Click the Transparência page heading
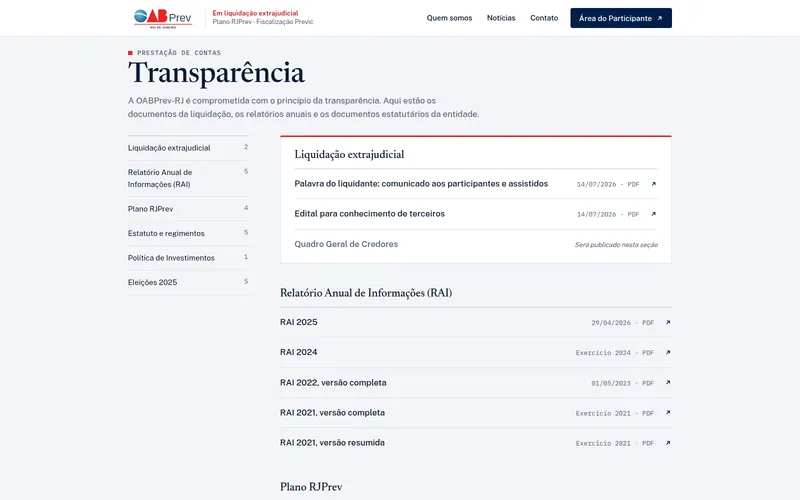Viewport: 800px width, 500px height. click(216, 72)
